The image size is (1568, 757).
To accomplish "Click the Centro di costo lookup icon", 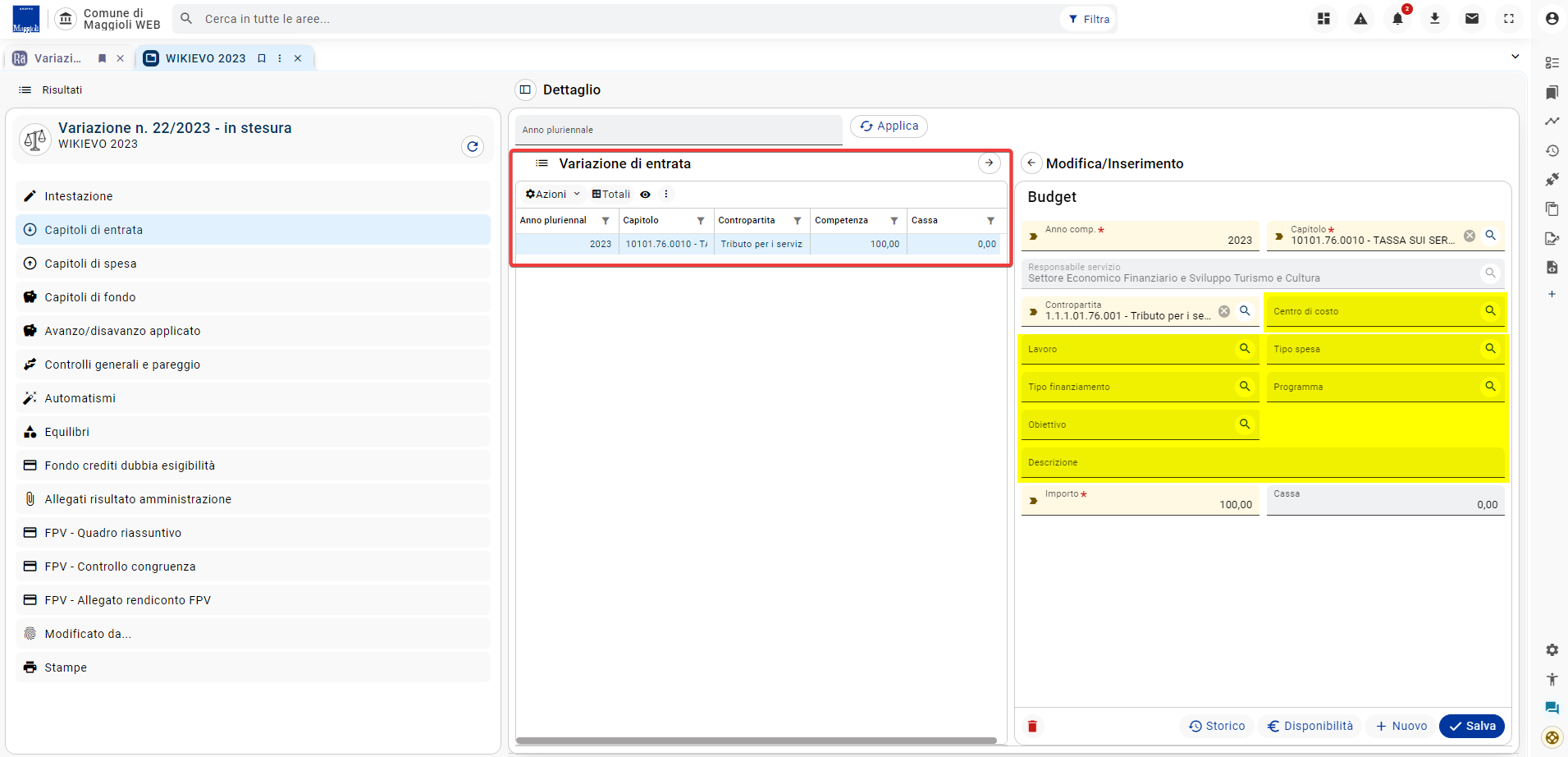I will 1490,311.
